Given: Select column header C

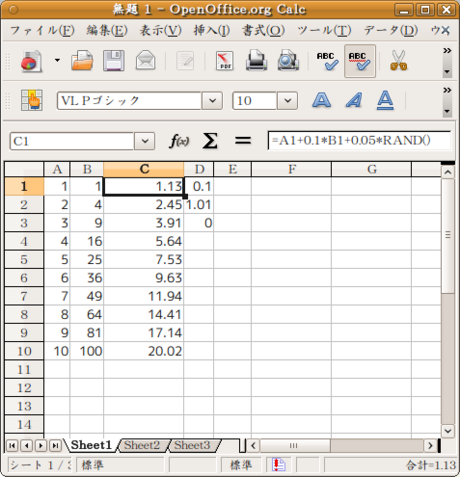Looking at the screenshot, I should tap(144, 169).
